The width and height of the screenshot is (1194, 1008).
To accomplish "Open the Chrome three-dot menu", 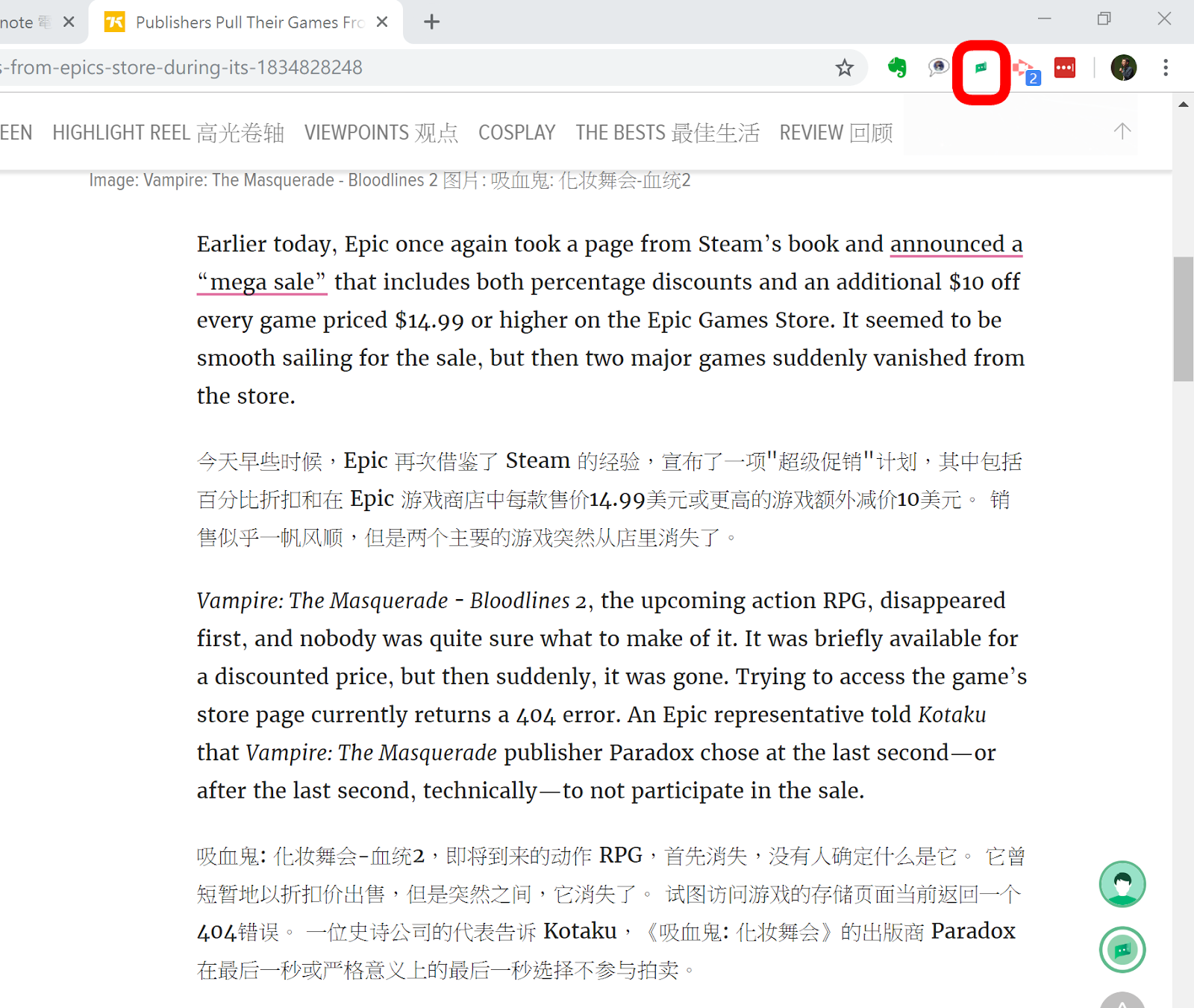I will click(x=1165, y=68).
